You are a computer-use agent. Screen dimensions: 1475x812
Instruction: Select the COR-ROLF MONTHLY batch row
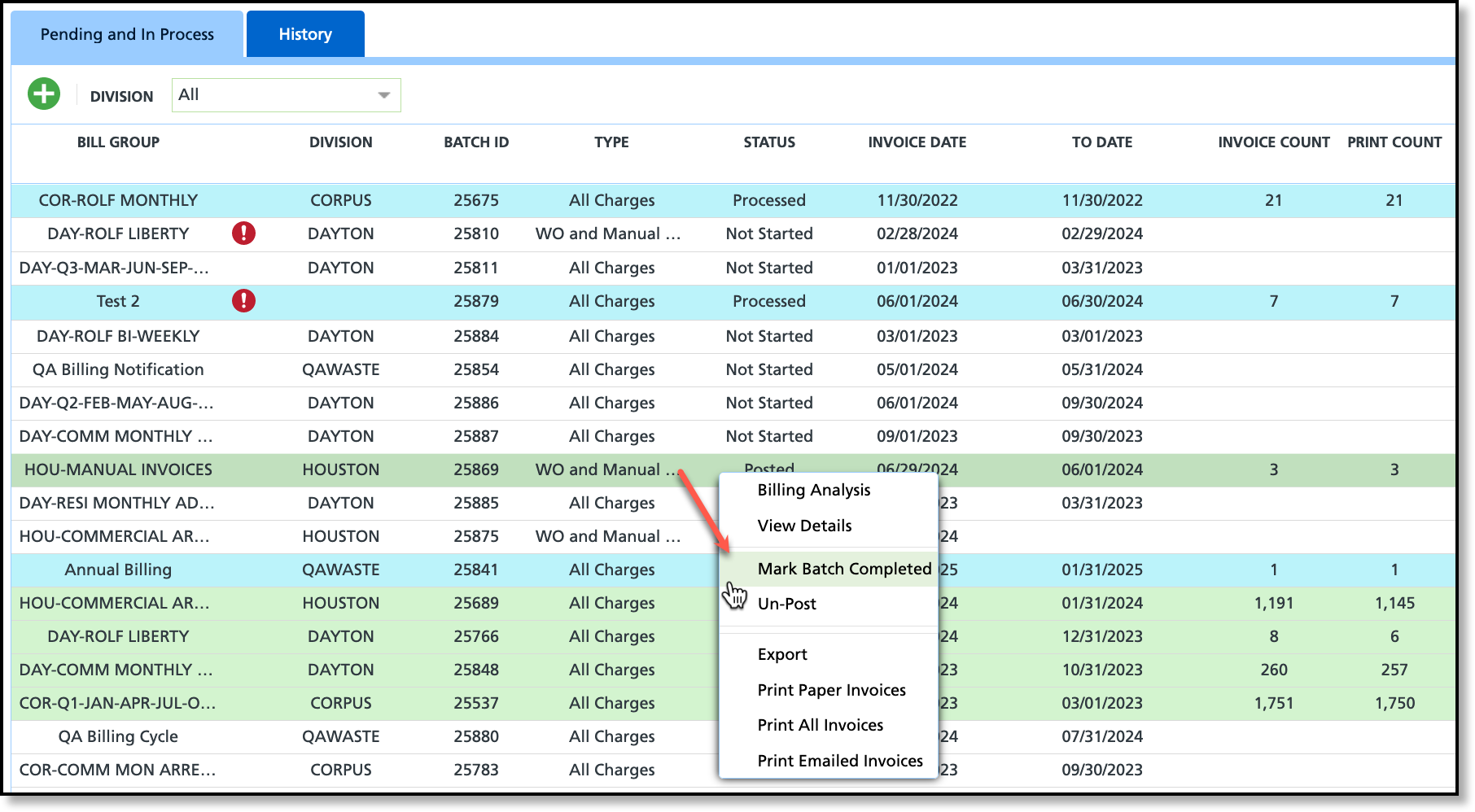[x=118, y=200]
